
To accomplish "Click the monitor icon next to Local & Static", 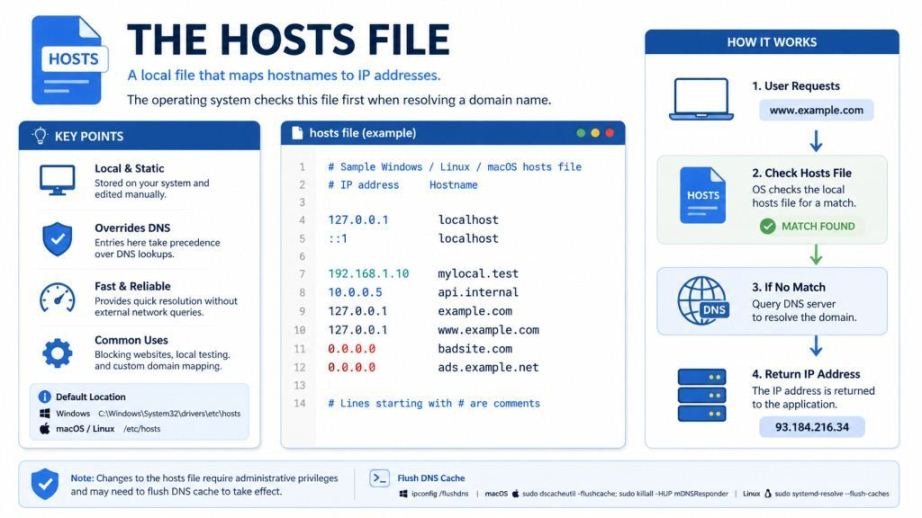I will point(57,180).
